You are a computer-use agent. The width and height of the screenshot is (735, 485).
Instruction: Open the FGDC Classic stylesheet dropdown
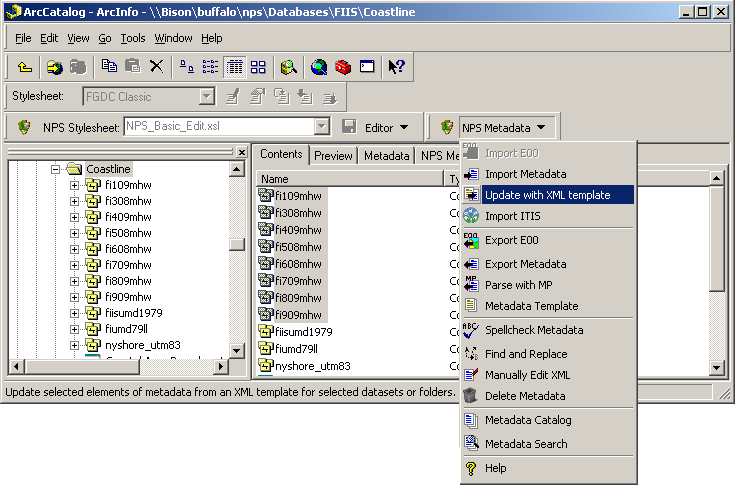point(206,97)
